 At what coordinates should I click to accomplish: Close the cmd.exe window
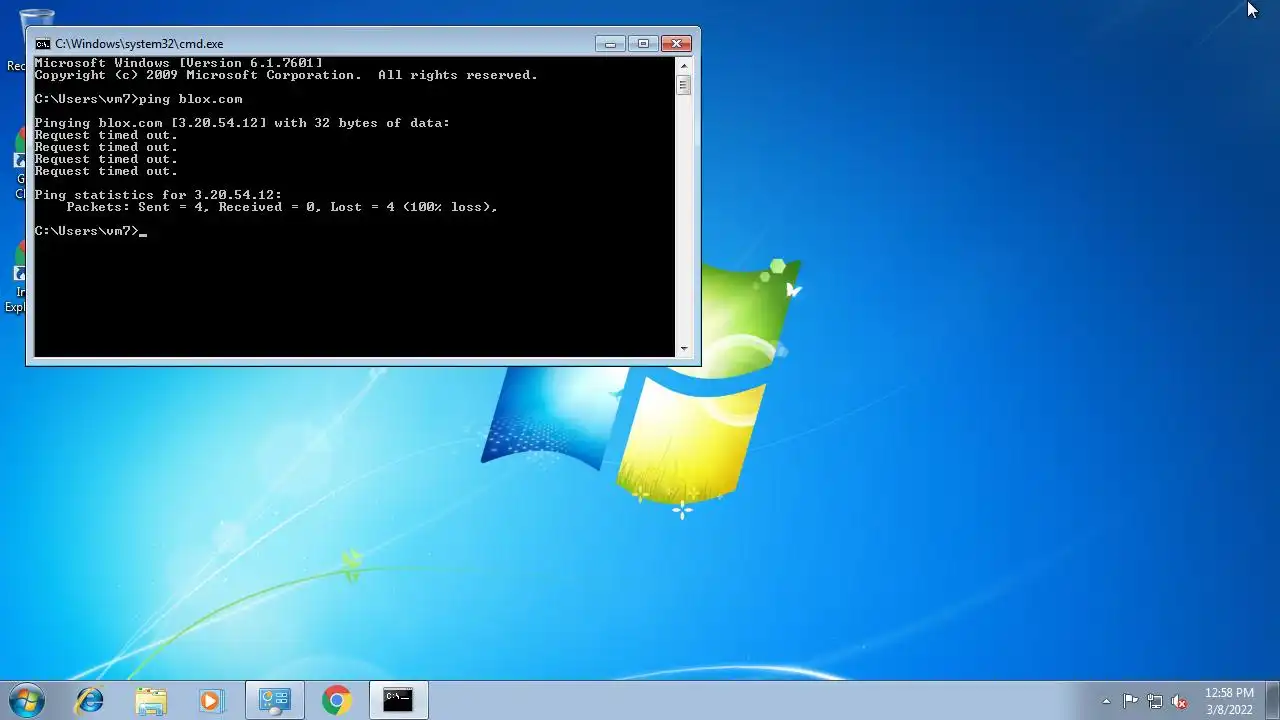click(x=676, y=43)
